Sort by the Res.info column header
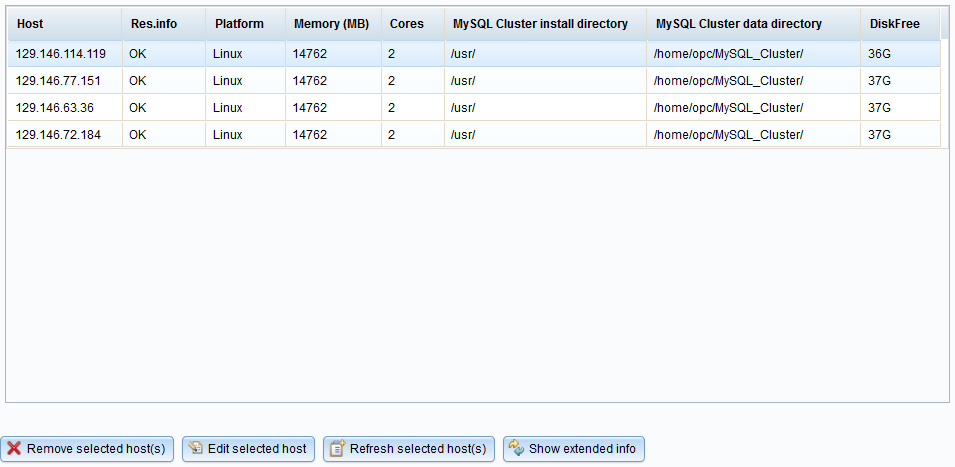The width and height of the screenshot is (955, 467). tap(152, 23)
